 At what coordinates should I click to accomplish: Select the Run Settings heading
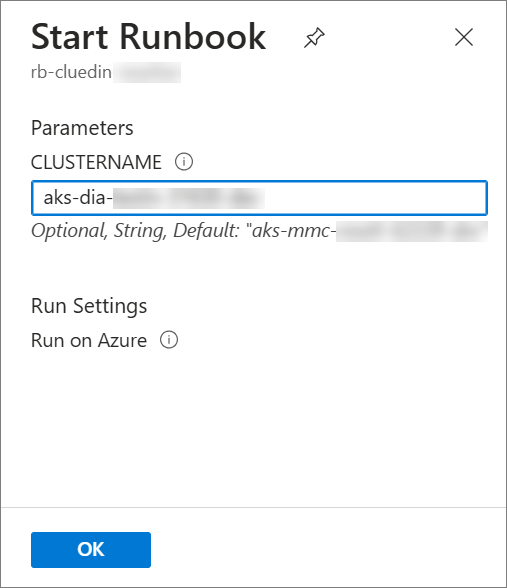click(89, 306)
